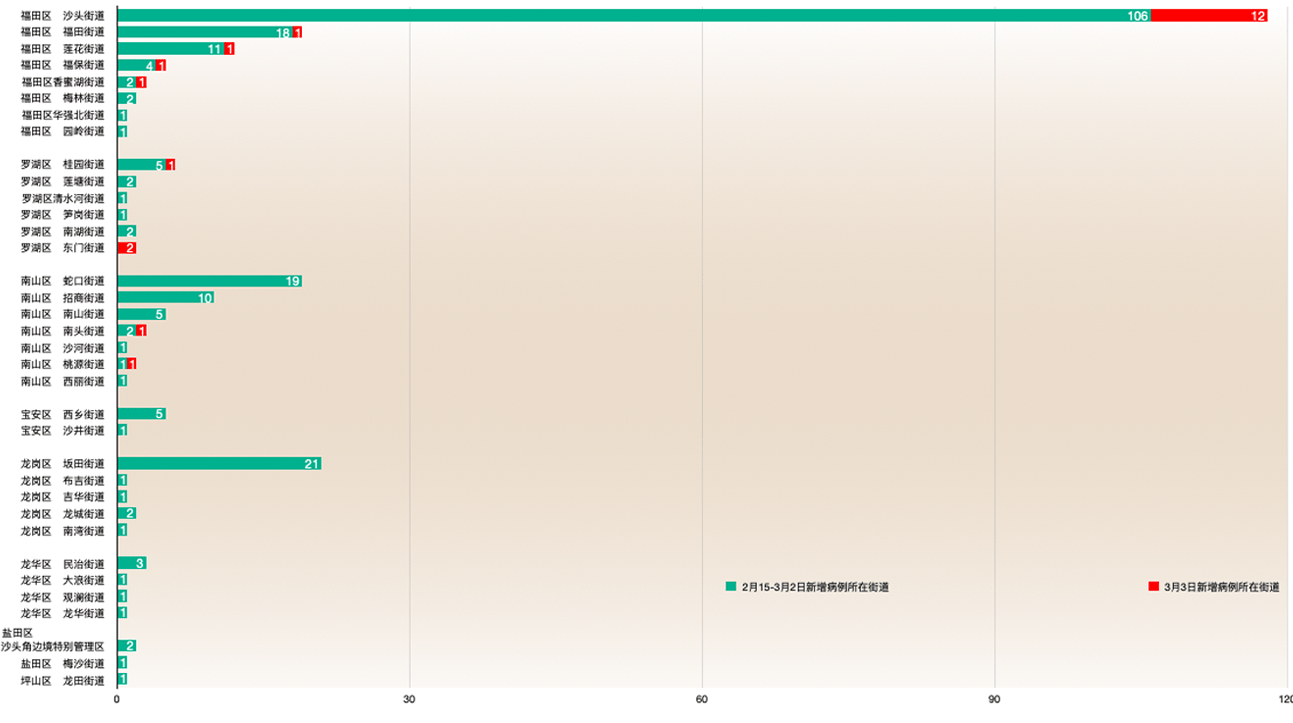
Task: Select the label 龙华区 大浪街道
Action: [x=62, y=580]
